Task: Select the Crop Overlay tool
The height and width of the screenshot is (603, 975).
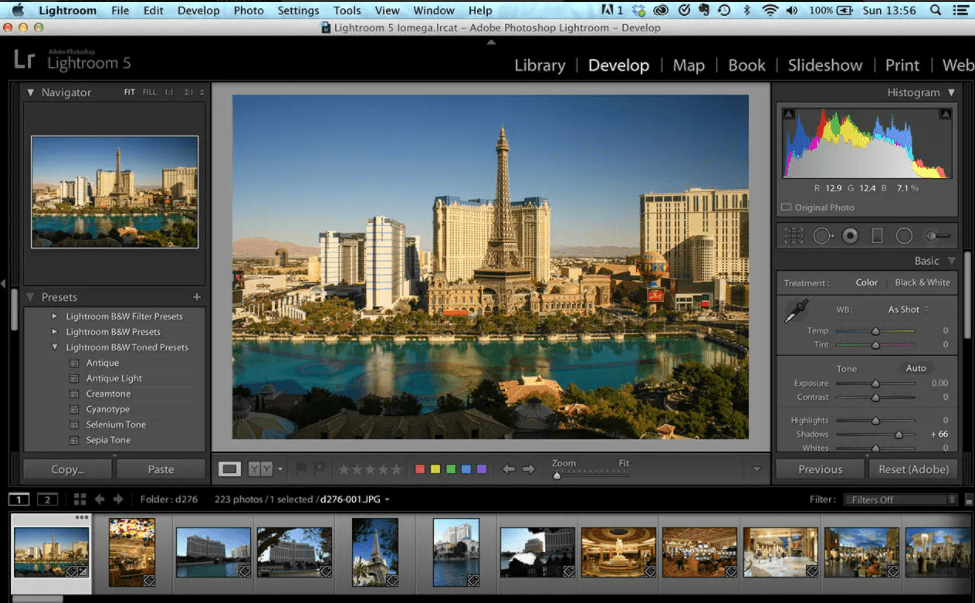Action: pyautogui.click(x=794, y=235)
